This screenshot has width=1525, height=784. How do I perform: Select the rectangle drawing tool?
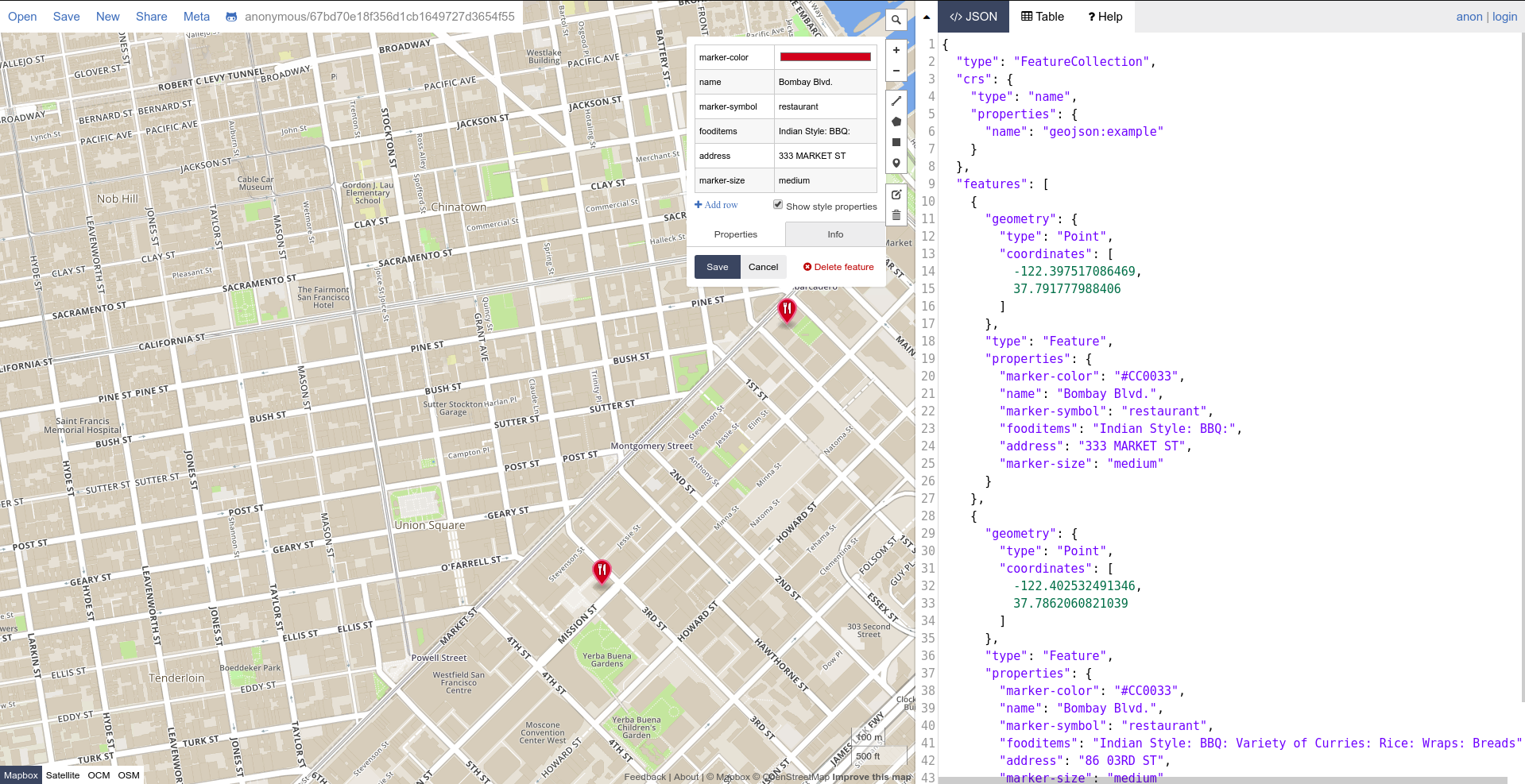click(896, 141)
